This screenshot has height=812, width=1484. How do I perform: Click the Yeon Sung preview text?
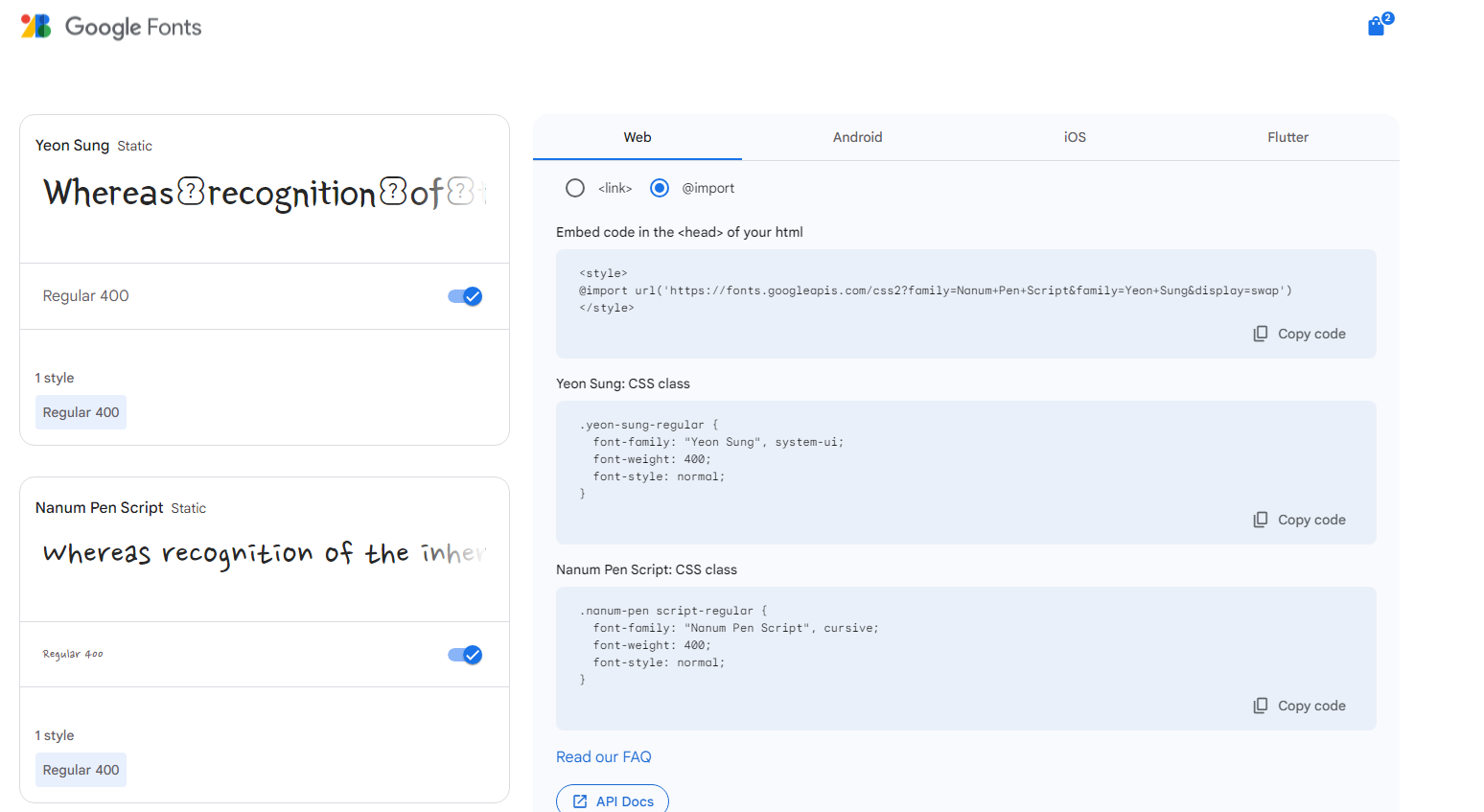click(265, 194)
